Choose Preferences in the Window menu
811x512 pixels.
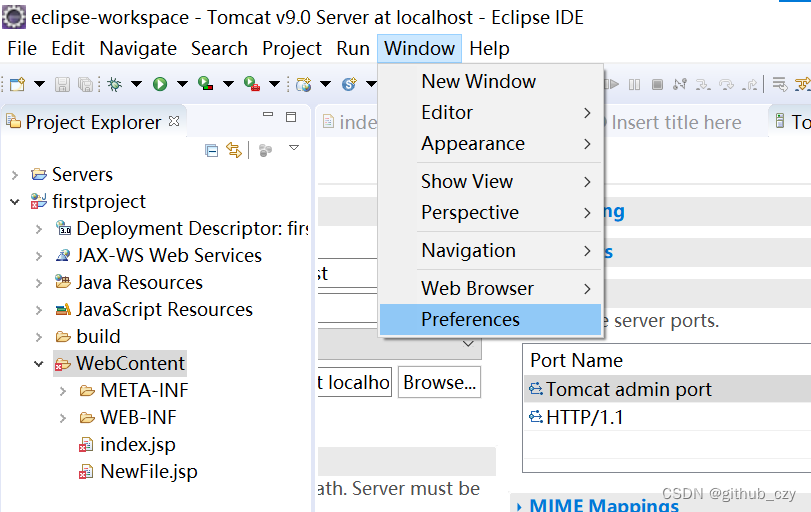coord(490,320)
